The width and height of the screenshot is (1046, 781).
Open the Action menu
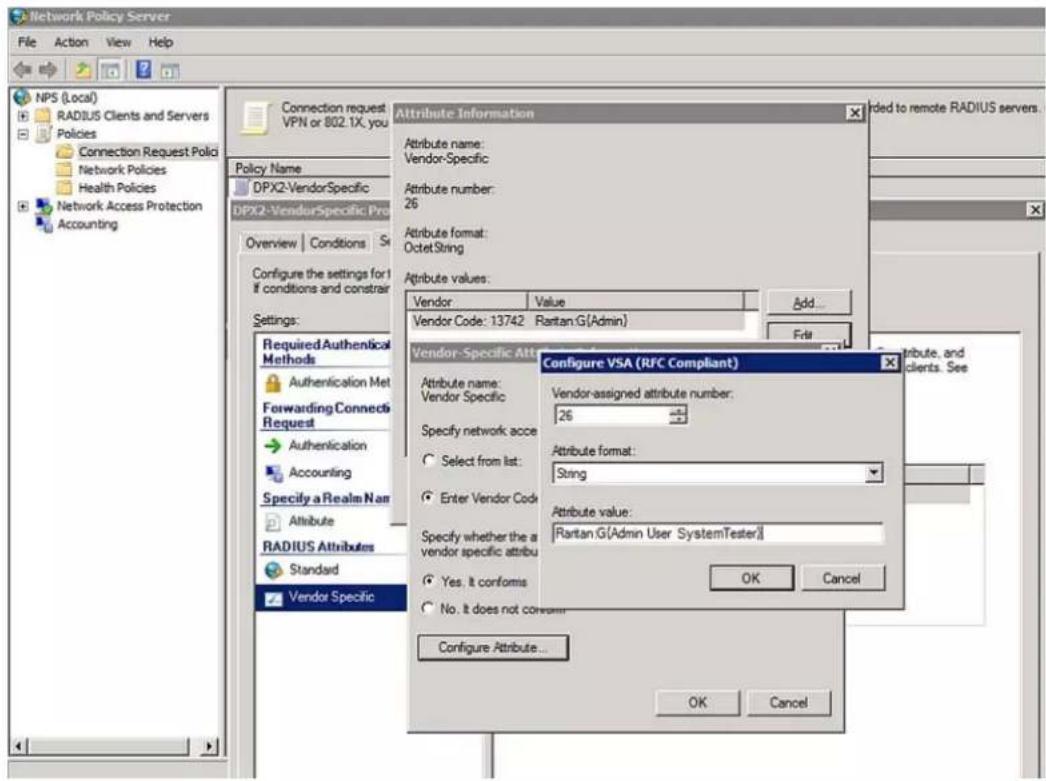click(71, 42)
